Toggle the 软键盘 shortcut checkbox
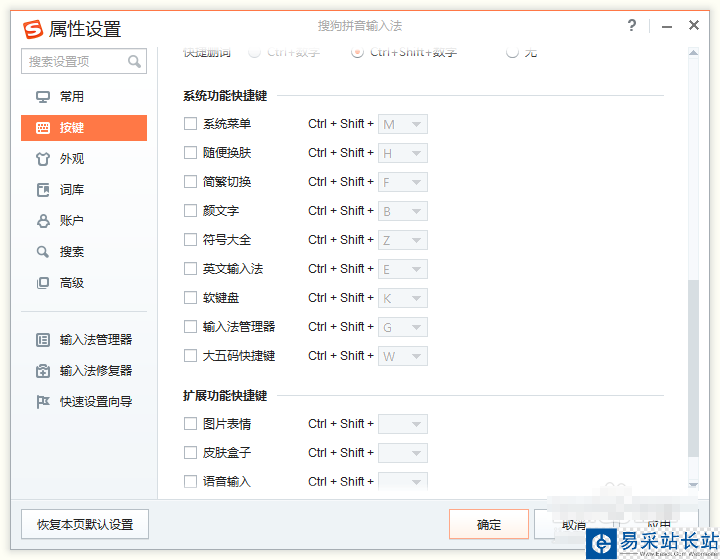720x560 pixels. click(x=190, y=297)
